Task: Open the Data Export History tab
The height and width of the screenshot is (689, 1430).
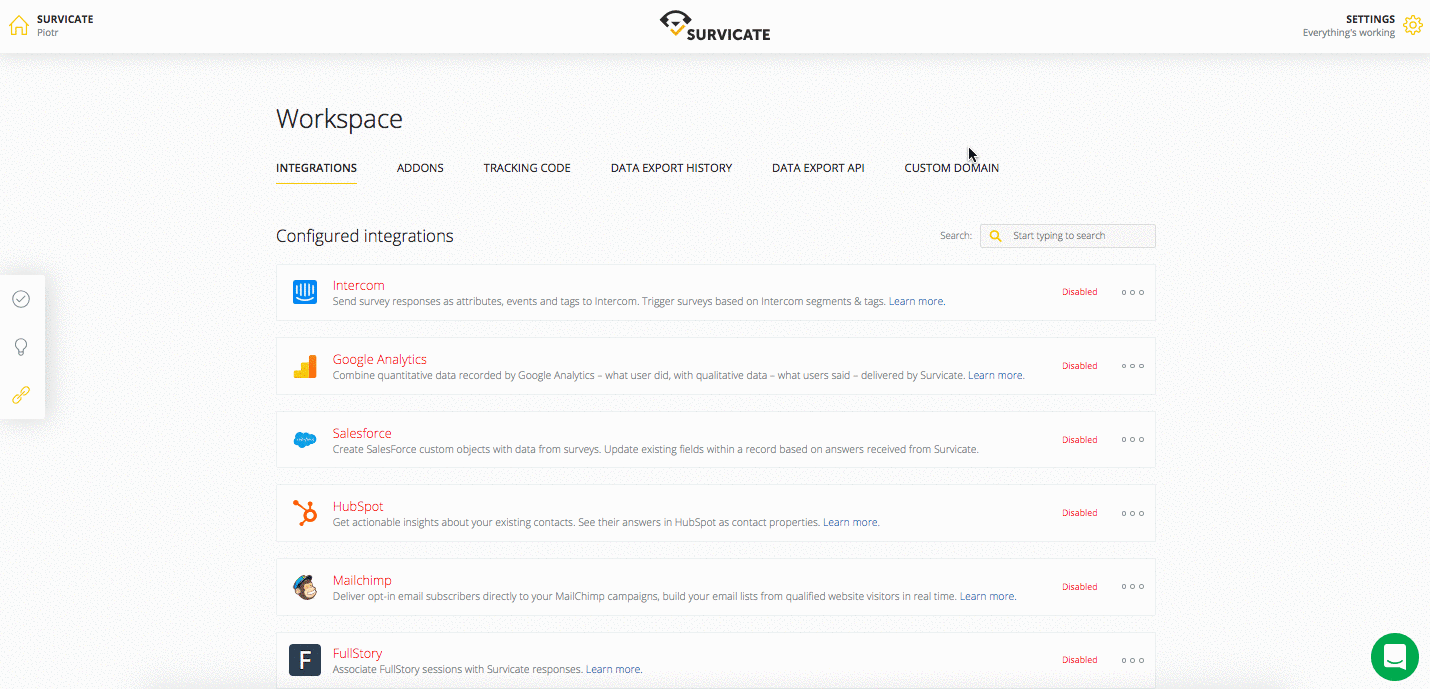Action: (x=671, y=168)
